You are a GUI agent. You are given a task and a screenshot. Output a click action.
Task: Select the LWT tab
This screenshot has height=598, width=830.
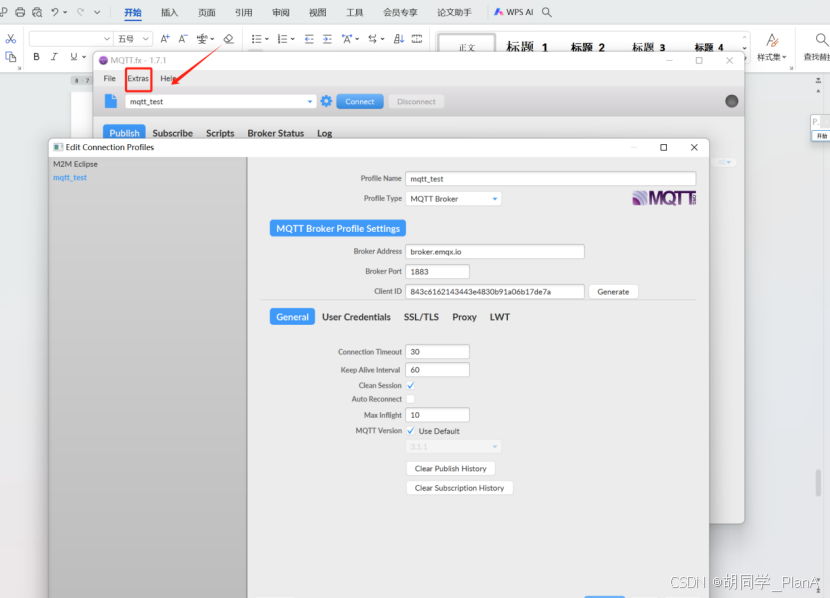point(500,317)
